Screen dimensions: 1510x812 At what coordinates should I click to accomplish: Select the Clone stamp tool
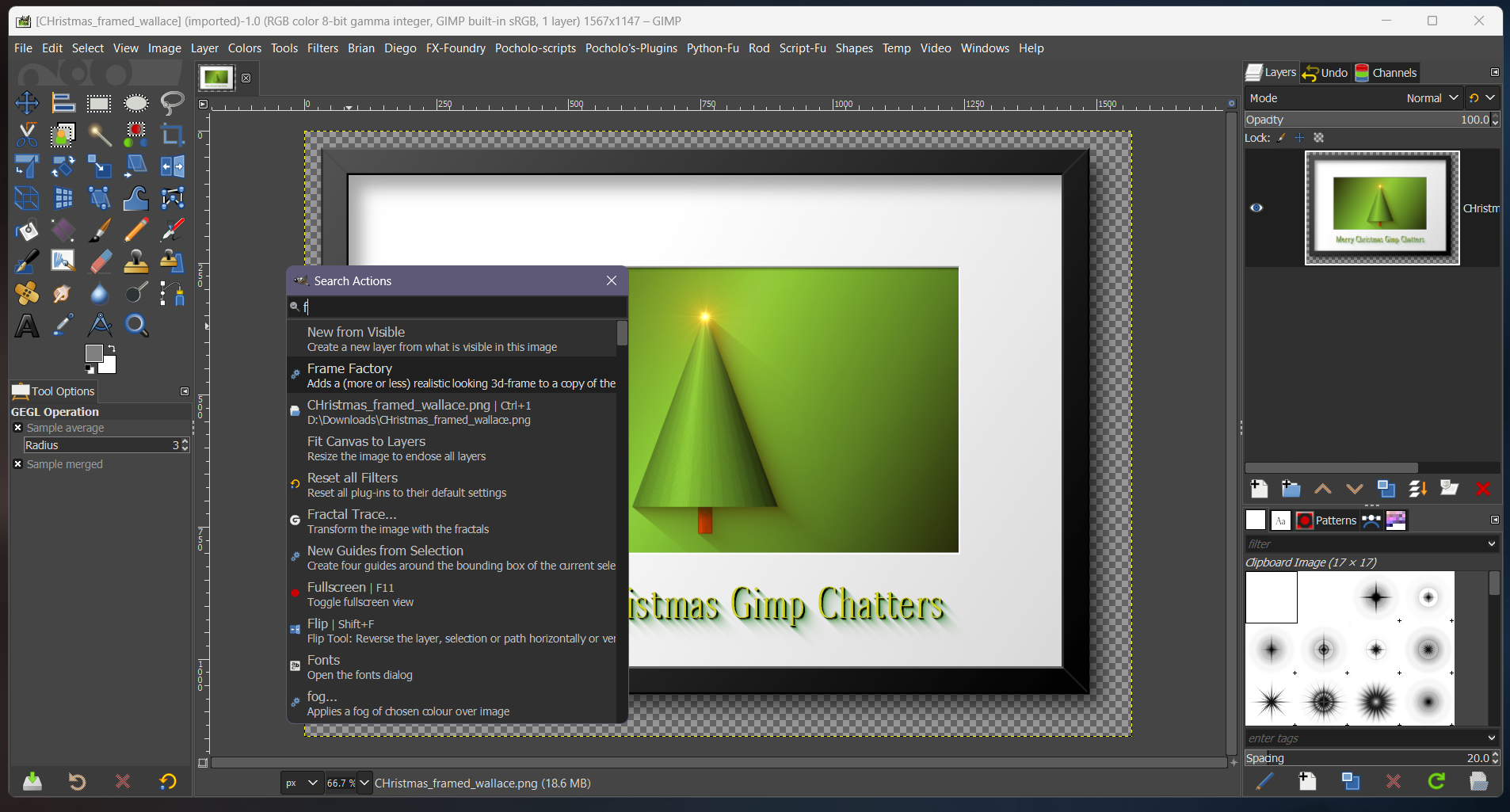(x=136, y=261)
